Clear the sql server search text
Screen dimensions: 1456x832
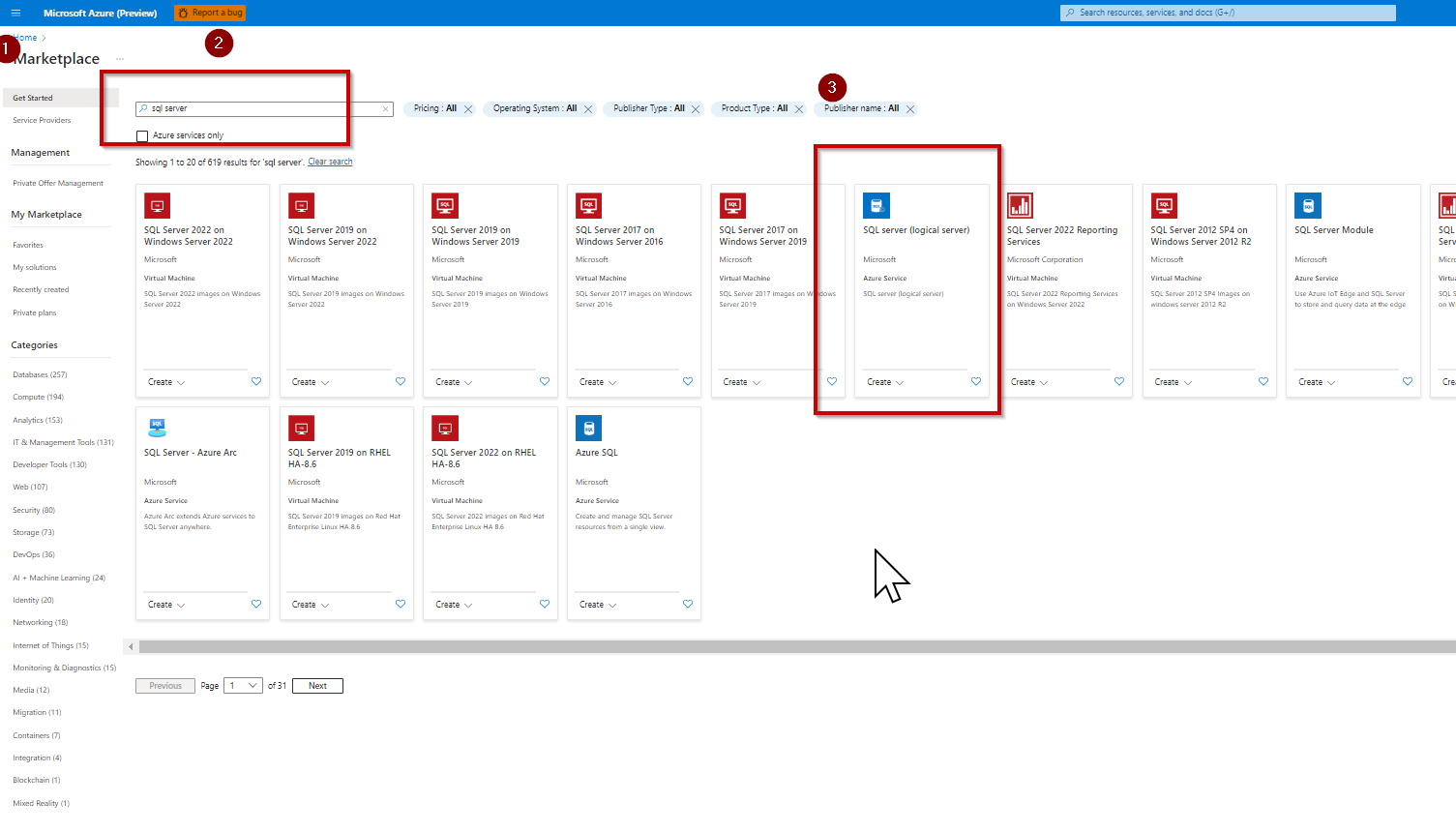point(386,108)
